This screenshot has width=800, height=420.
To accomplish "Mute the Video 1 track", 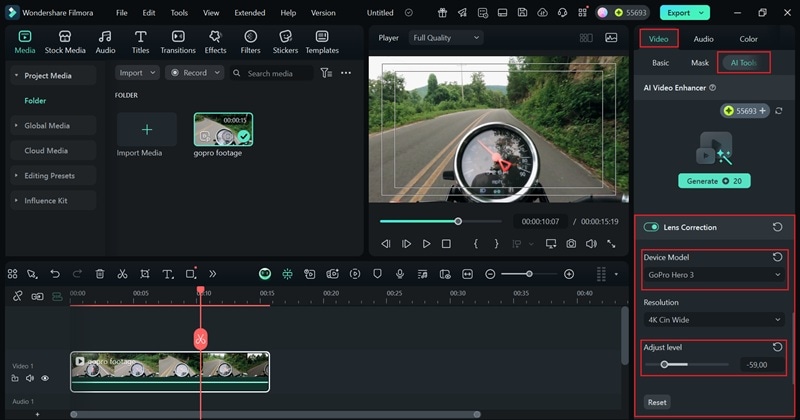I will [x=30, y=378].
